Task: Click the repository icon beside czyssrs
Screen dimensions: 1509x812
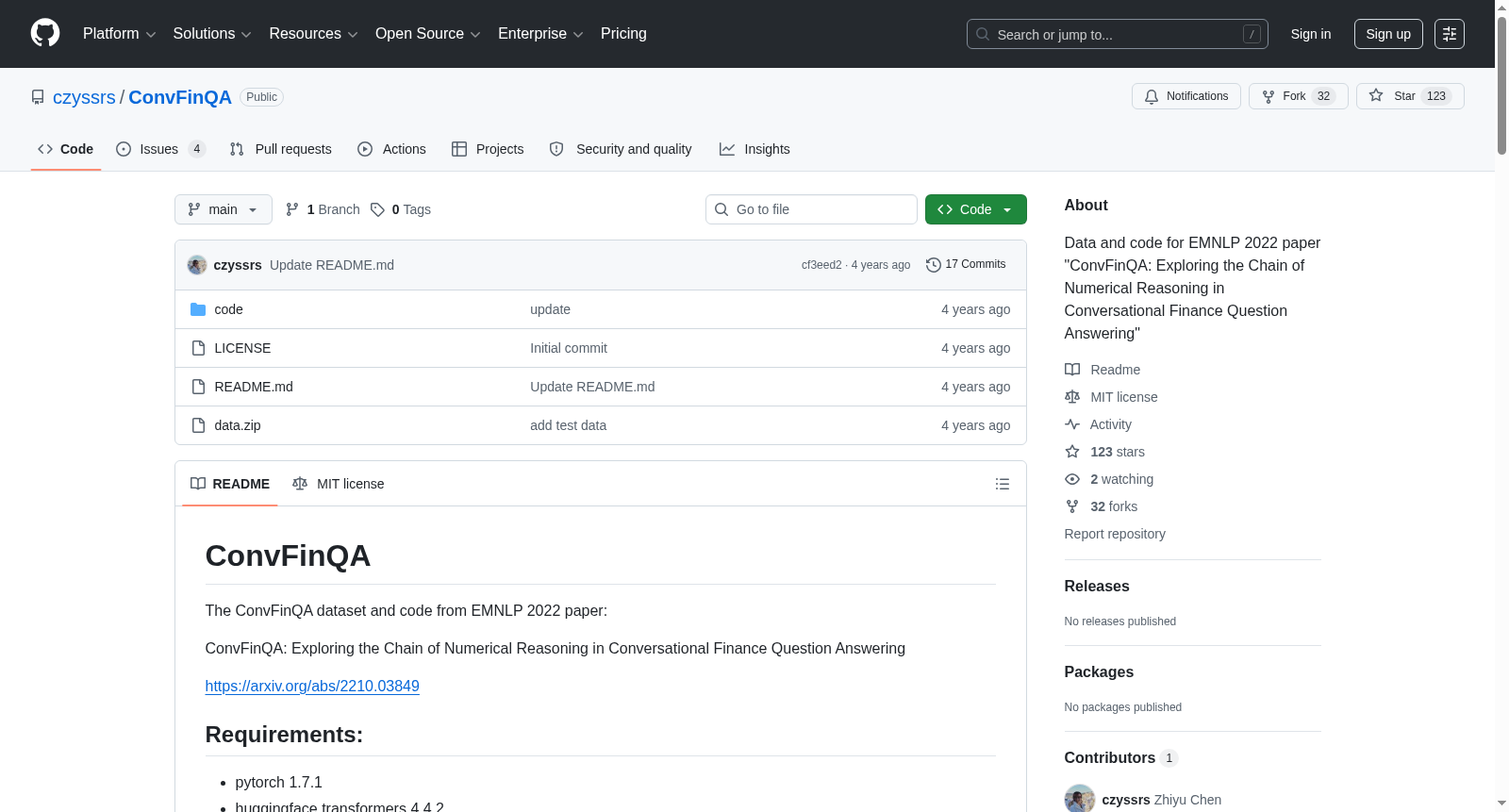Action: pos(38,97)
